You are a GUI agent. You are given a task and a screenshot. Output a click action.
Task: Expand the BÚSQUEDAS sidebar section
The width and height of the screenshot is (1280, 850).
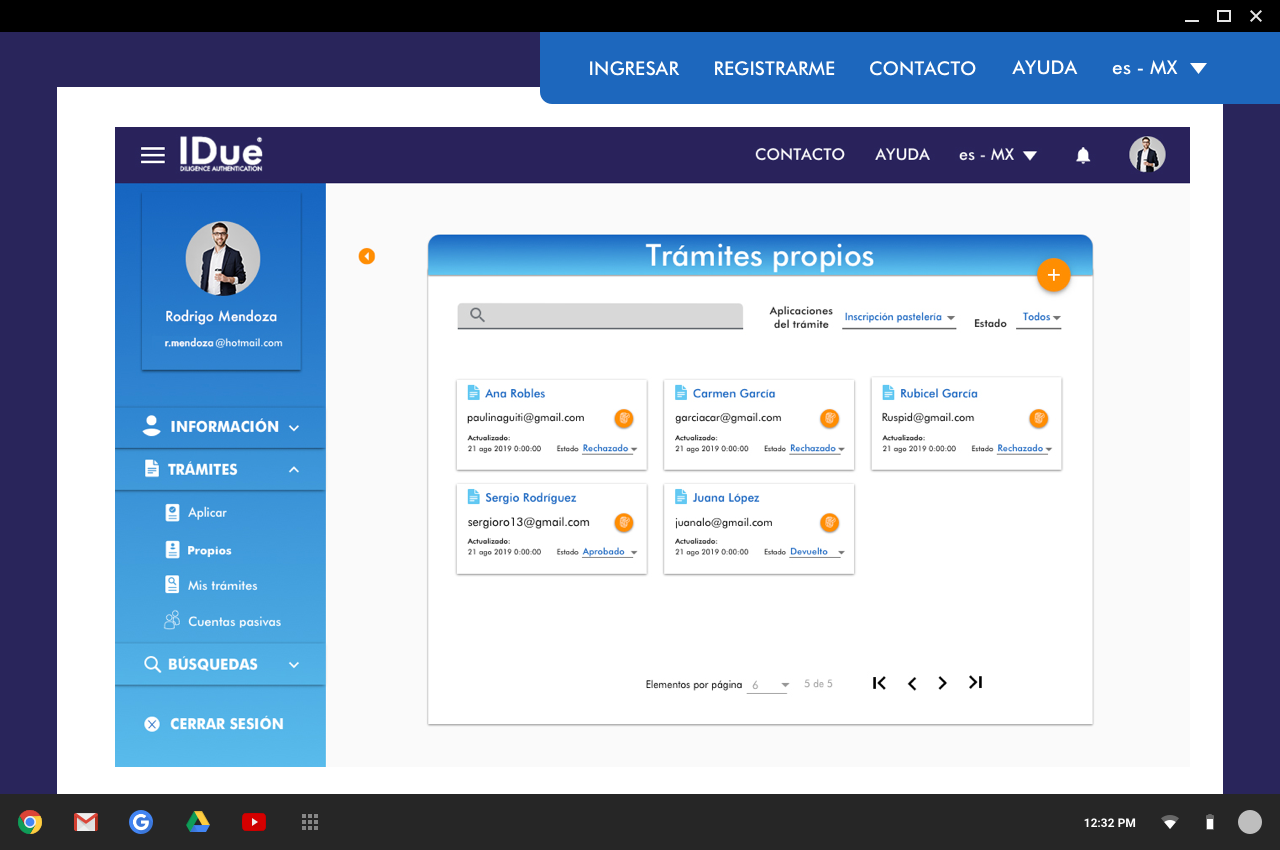click(221, 664)
